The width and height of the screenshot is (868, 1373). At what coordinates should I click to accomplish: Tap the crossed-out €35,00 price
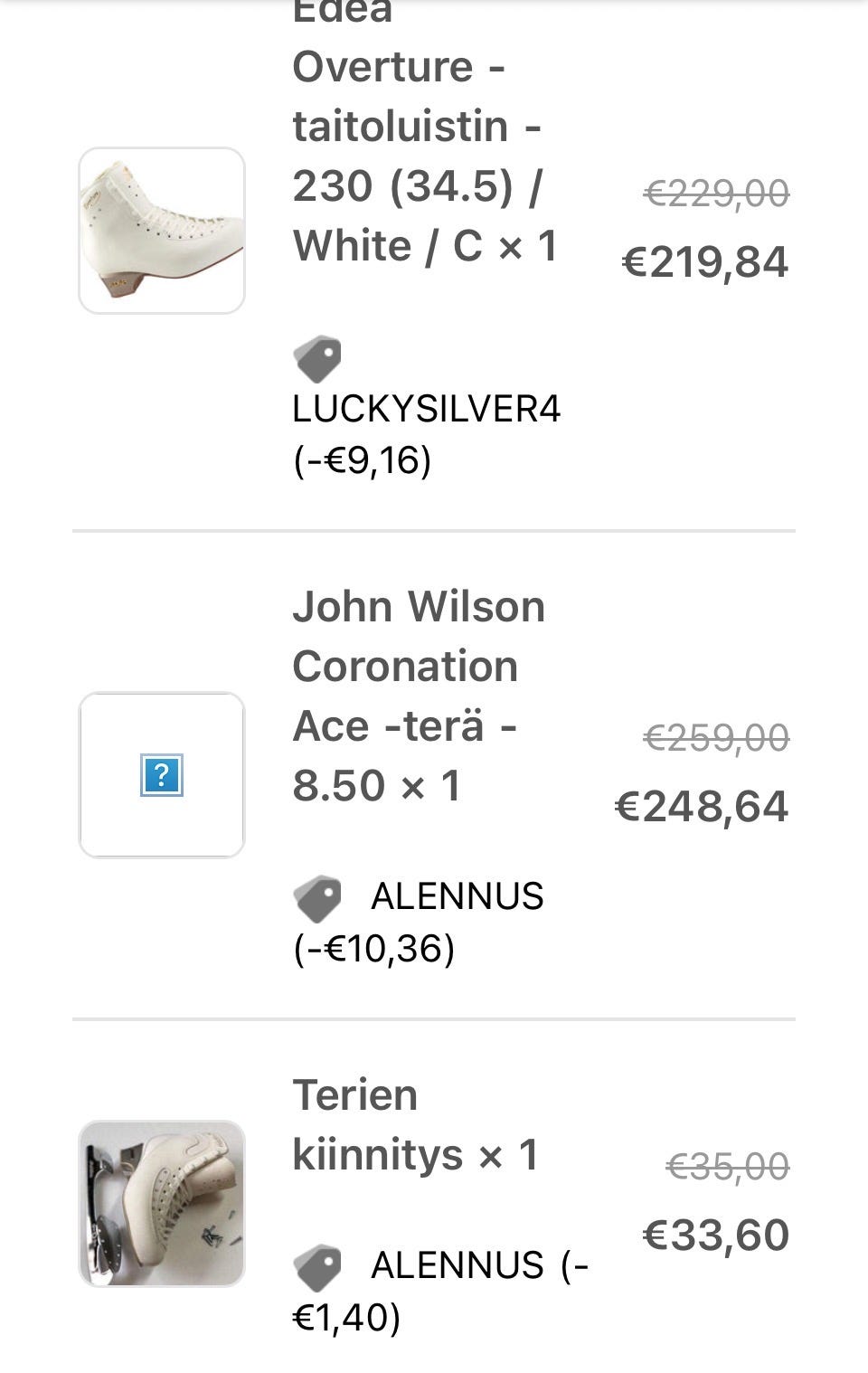[x=728, y=1166]
